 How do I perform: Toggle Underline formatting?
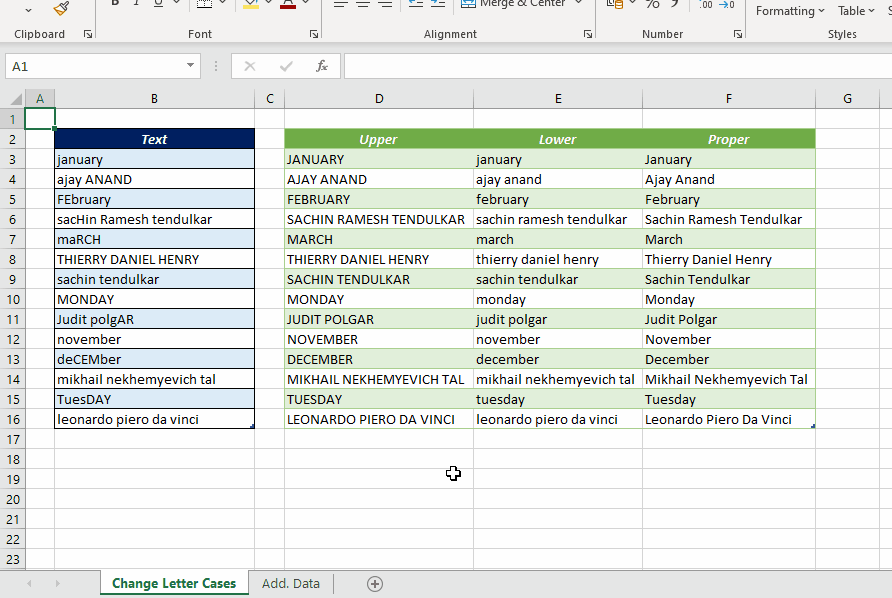[x=159, y=3]
